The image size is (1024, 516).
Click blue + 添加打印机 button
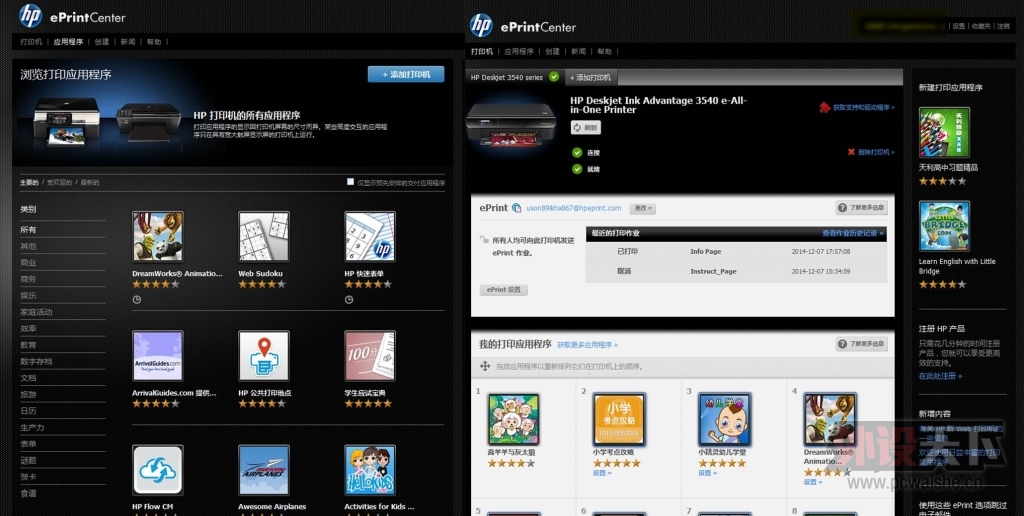(x=406, y=74)
